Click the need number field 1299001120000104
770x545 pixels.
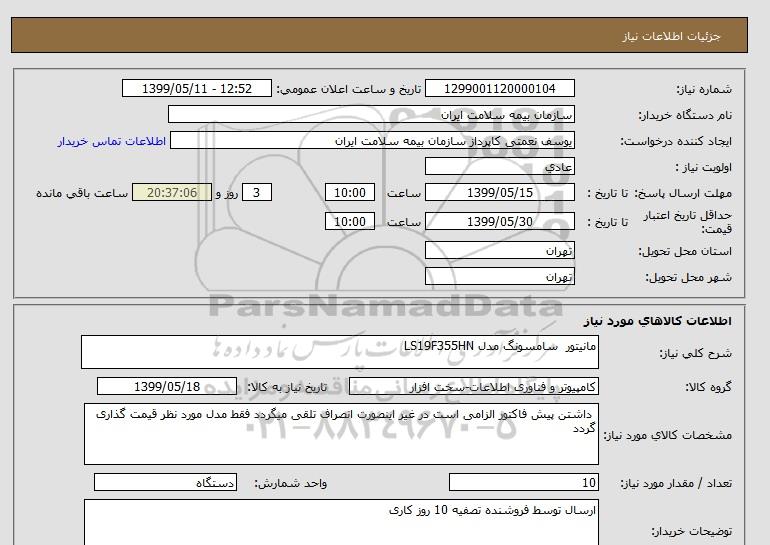[x=499, y=89]
